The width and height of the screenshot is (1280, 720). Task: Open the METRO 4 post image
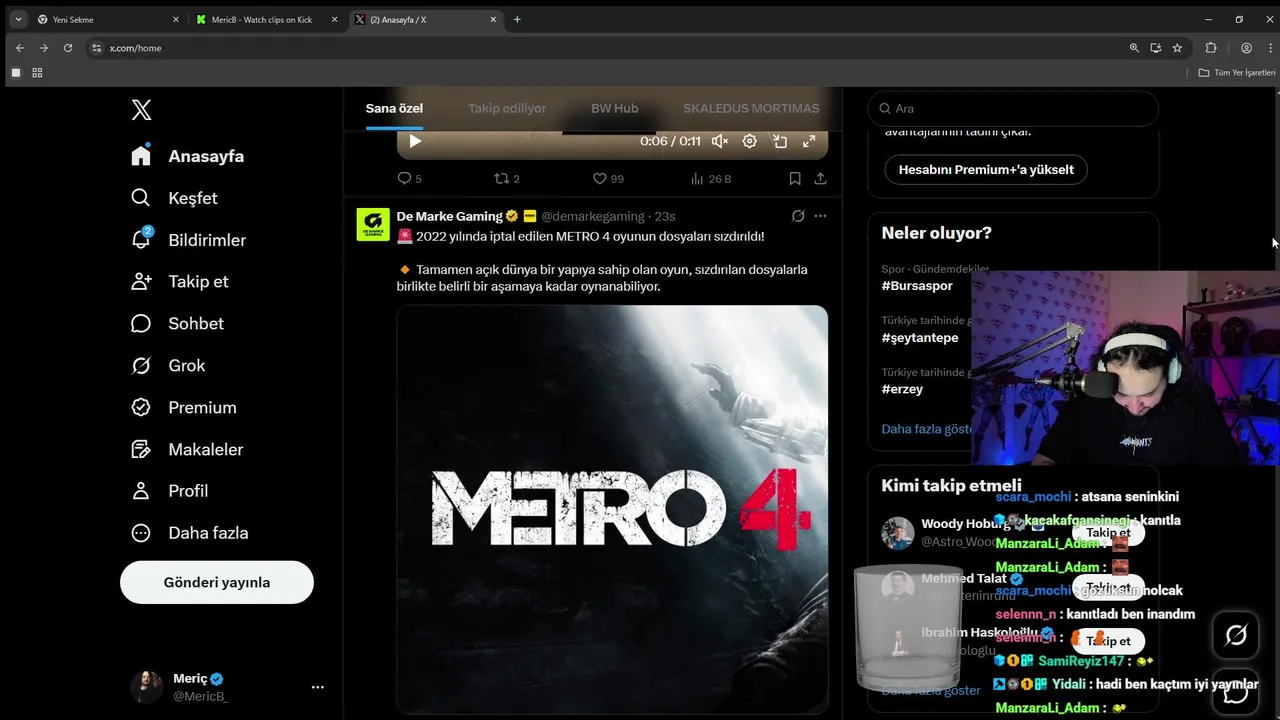pyautogui.click(x=612, y=509)
